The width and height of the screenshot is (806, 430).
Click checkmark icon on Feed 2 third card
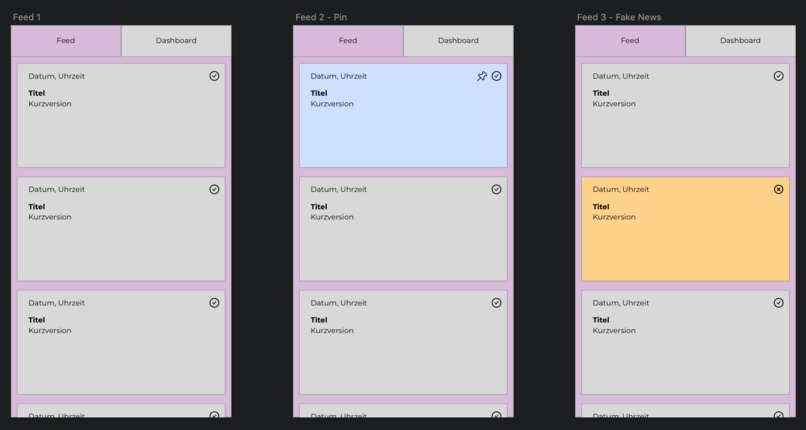497,303
